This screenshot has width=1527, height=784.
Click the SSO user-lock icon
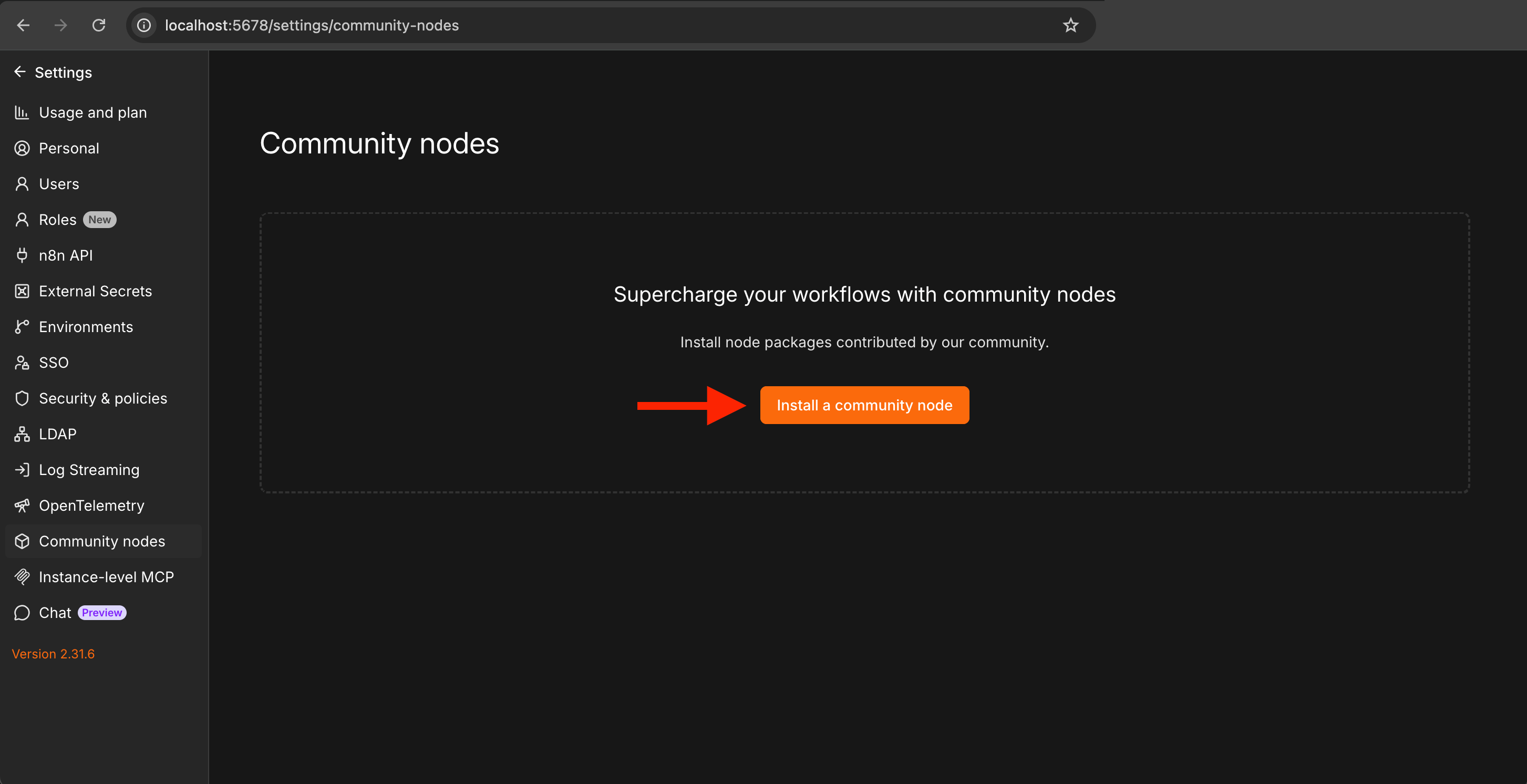22,363
